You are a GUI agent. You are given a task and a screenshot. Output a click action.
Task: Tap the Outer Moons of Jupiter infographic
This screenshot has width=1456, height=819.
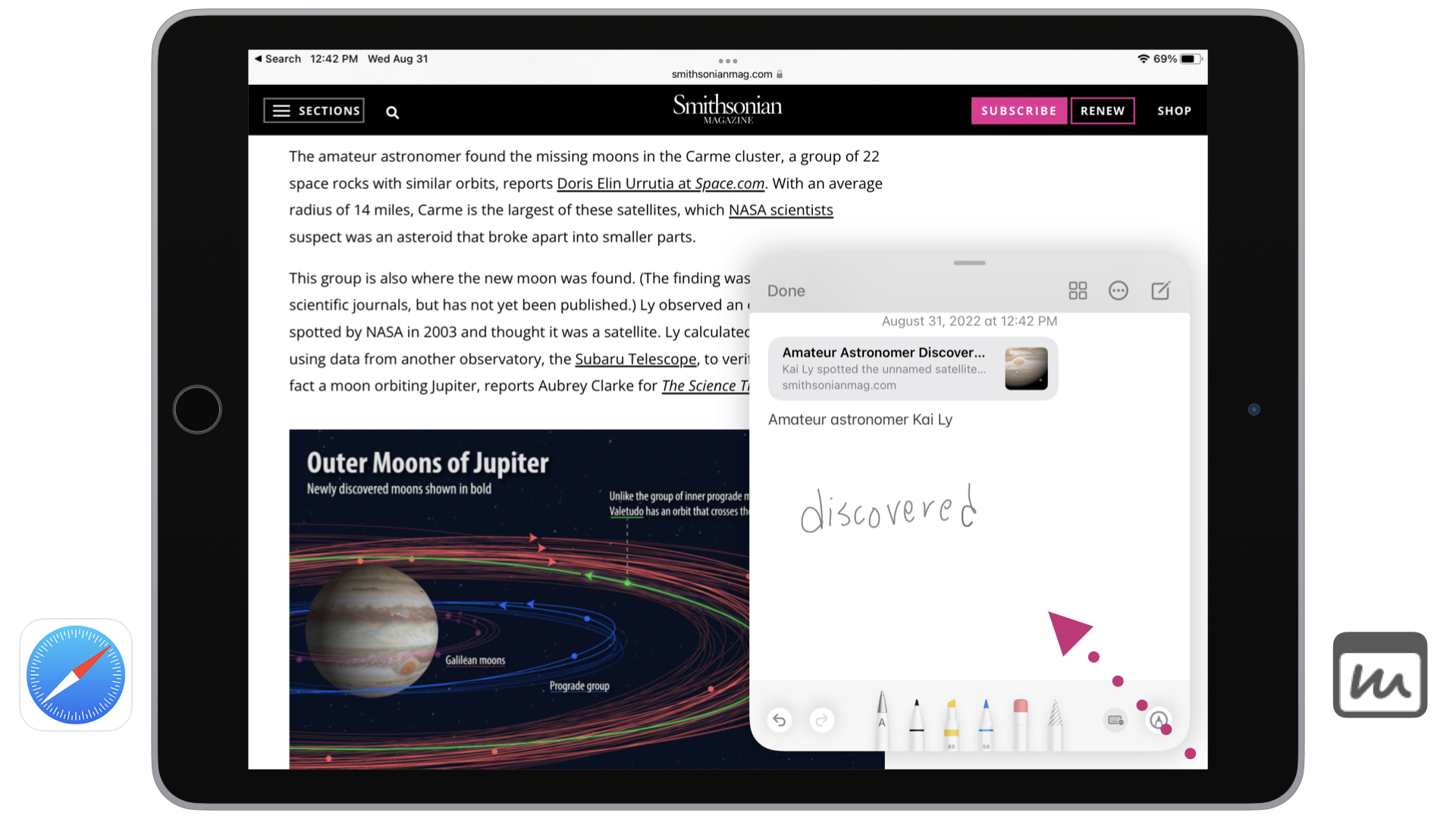click(x=519, y=599)
